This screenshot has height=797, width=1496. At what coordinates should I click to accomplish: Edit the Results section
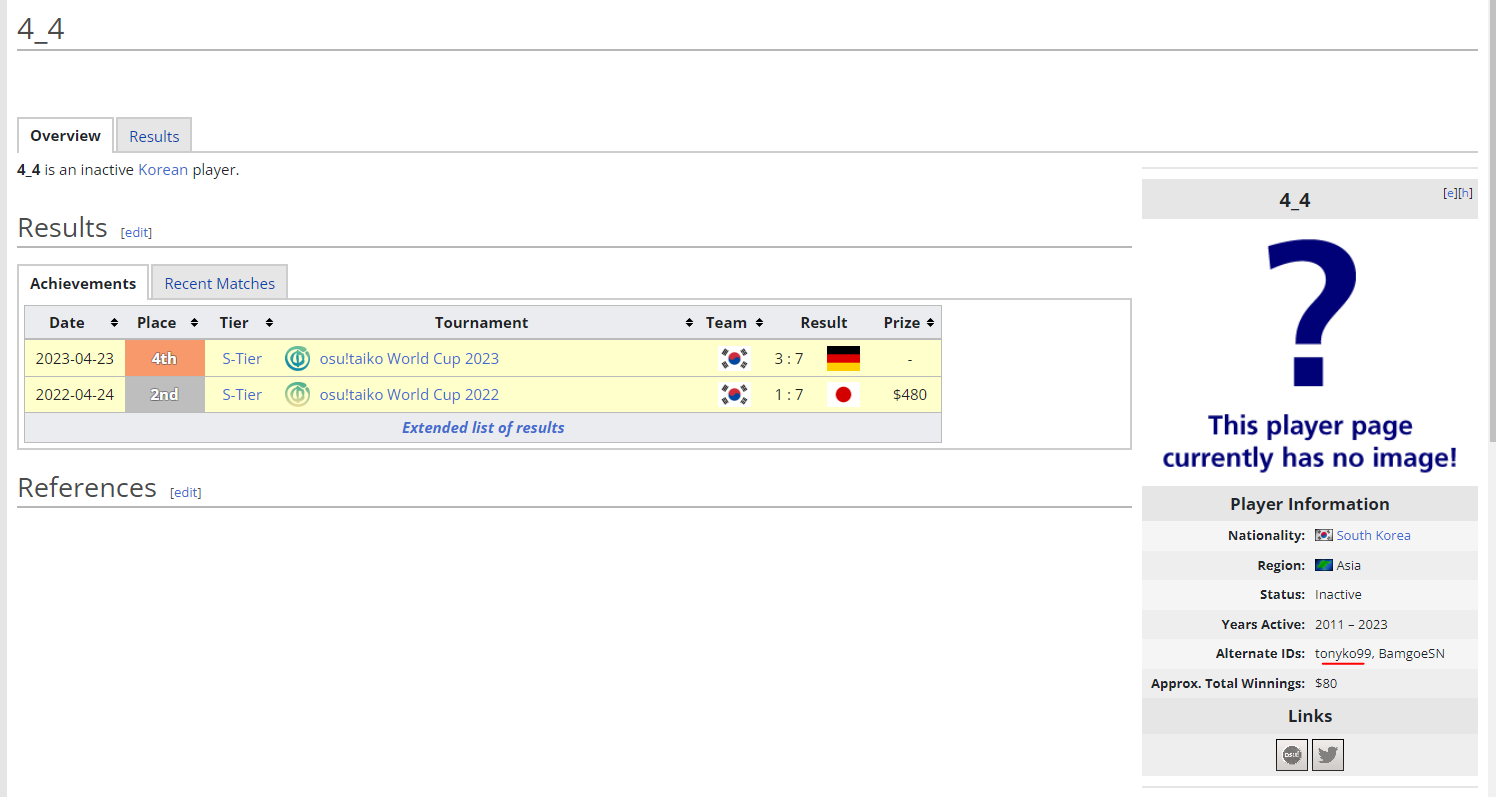(x=136, y=232)
